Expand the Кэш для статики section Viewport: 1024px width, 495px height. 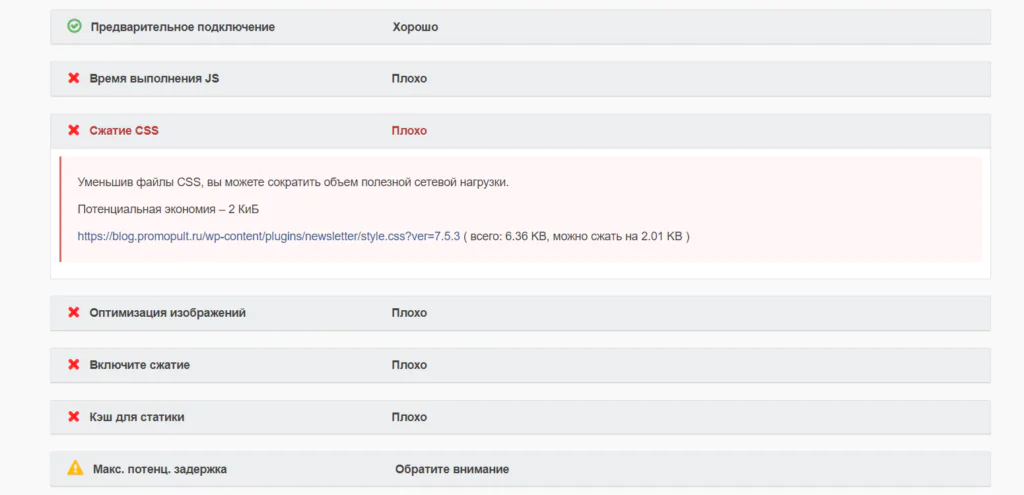coord(520,417)
